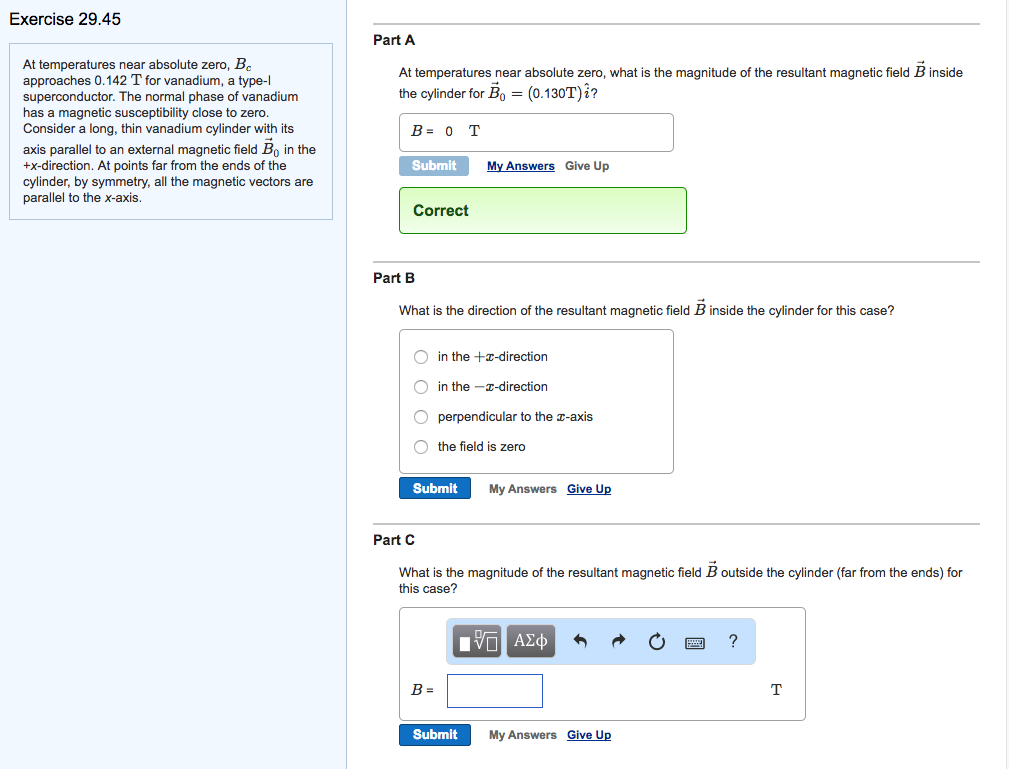Click the Part A answer box showing 0
1009x769 pixels.
pos(536,131)
